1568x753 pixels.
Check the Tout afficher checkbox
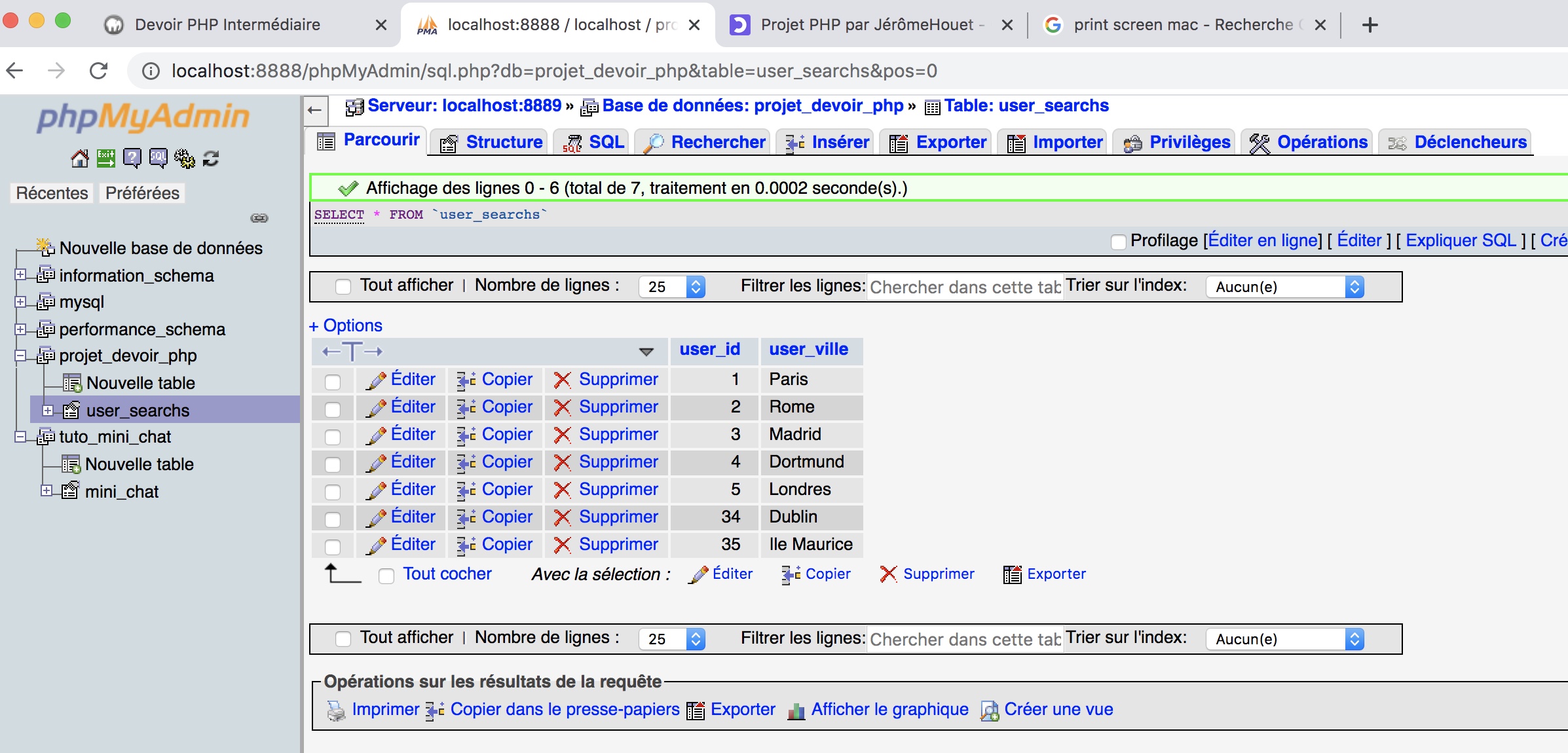click(x=343, y=287)
